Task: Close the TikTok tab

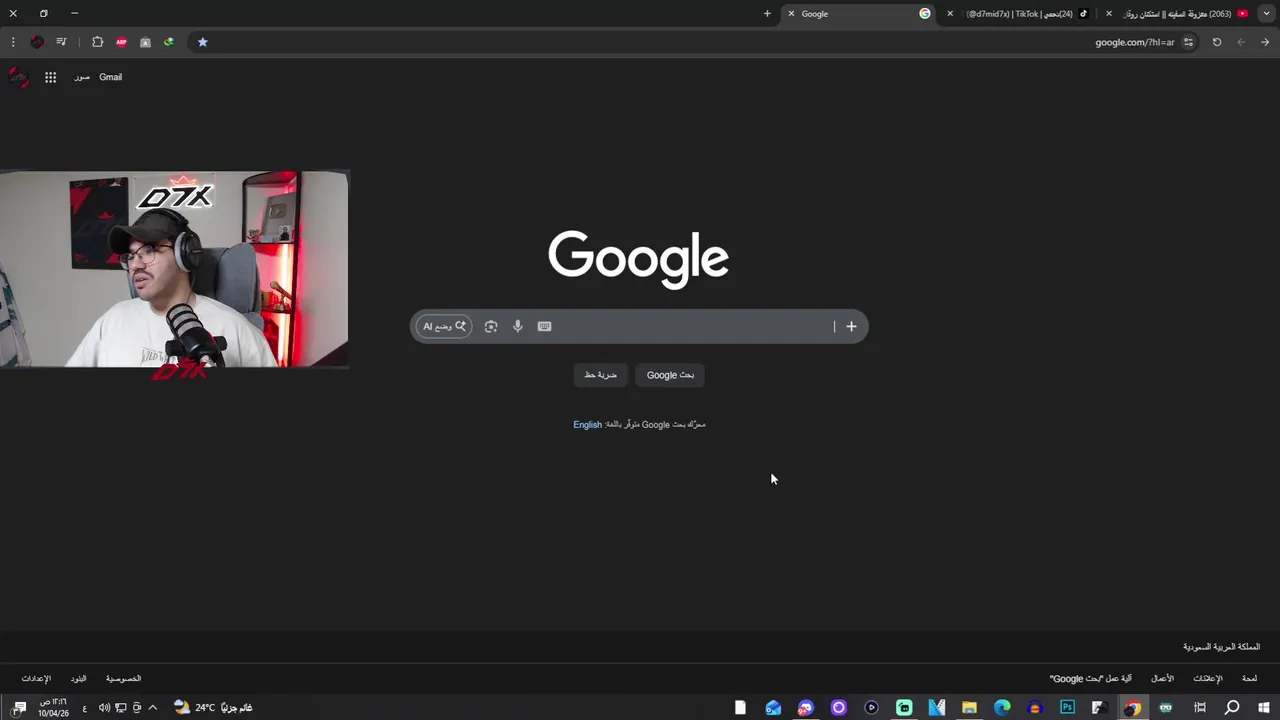Action: pos(950,14)
